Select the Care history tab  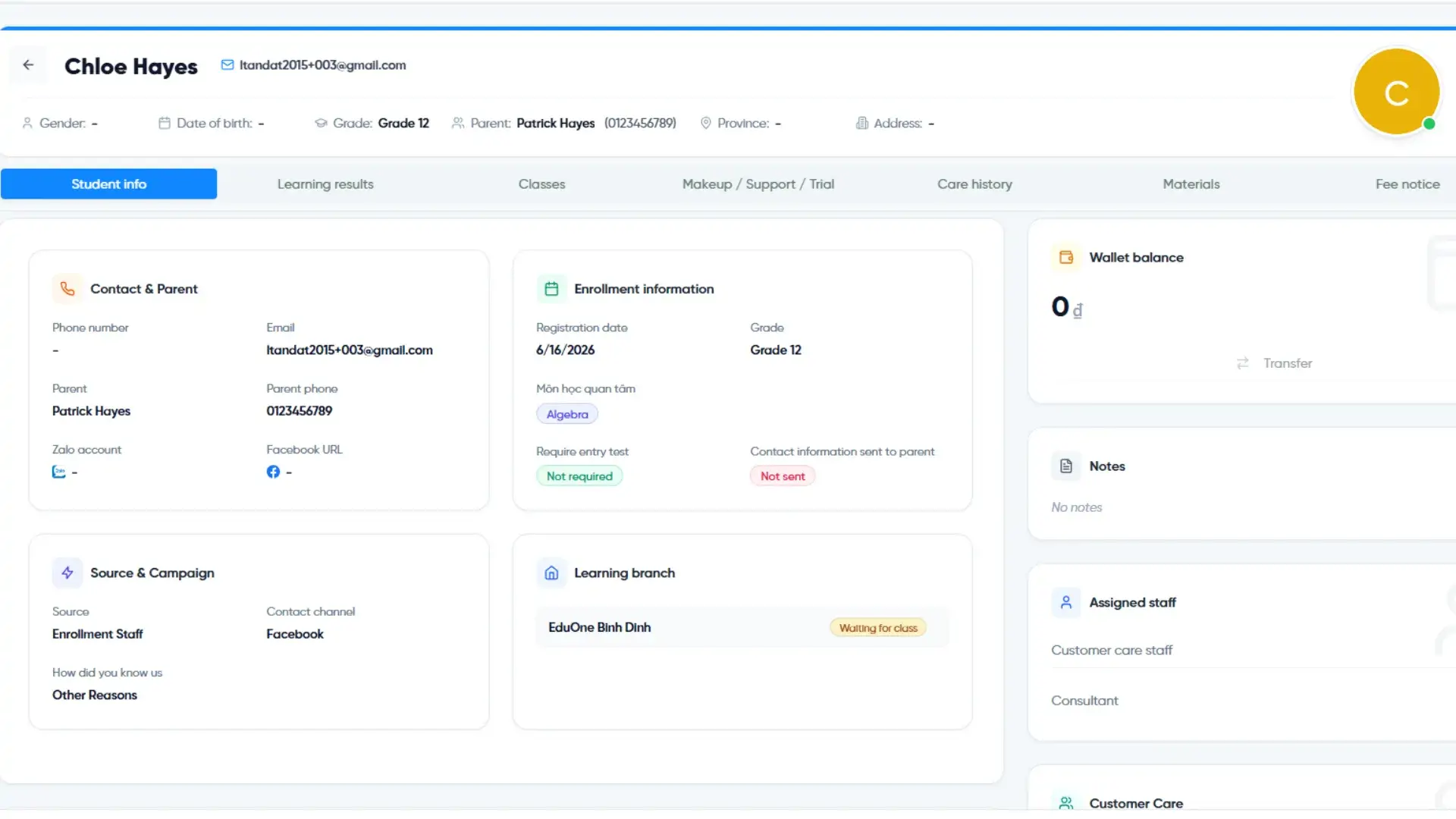click(974, 184)
